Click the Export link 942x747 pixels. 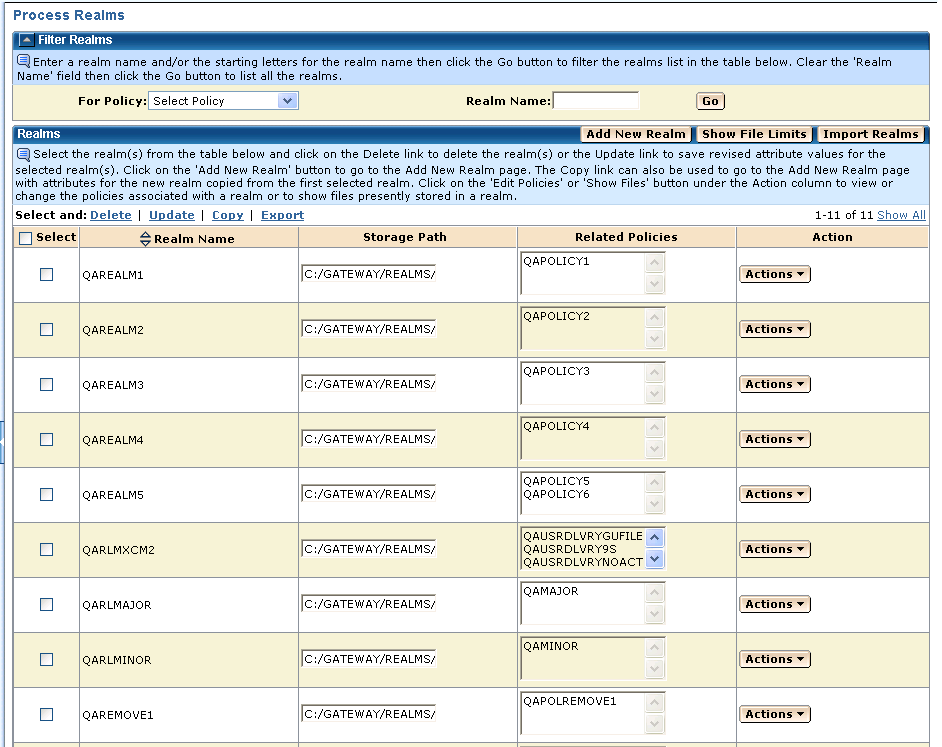282,215
